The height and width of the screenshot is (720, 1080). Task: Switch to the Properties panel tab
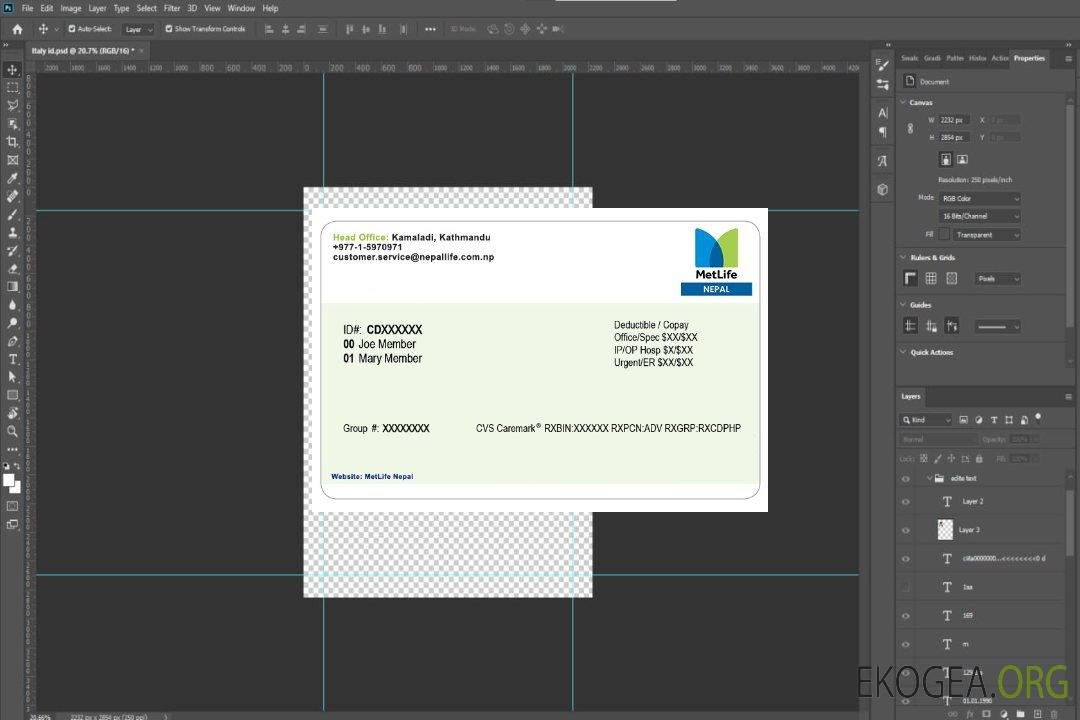pyautogui.click(x=1029, y=58)
